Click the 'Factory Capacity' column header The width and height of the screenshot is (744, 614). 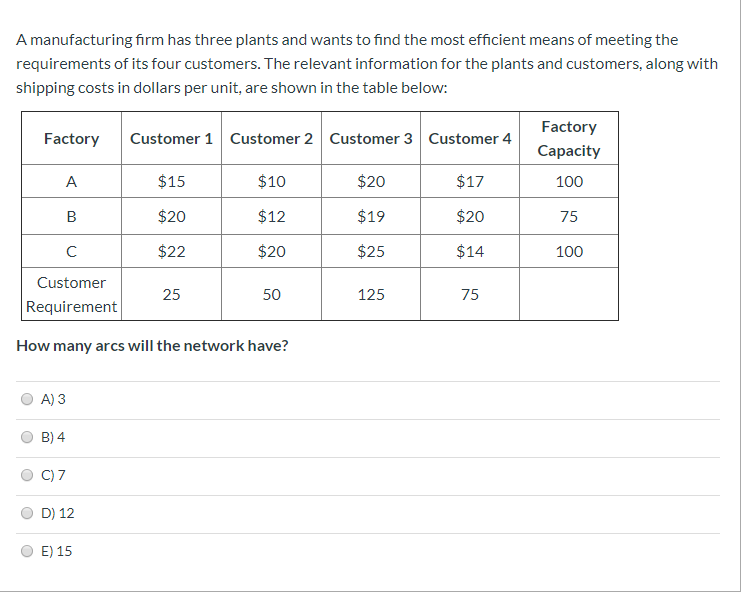[568, 139]
